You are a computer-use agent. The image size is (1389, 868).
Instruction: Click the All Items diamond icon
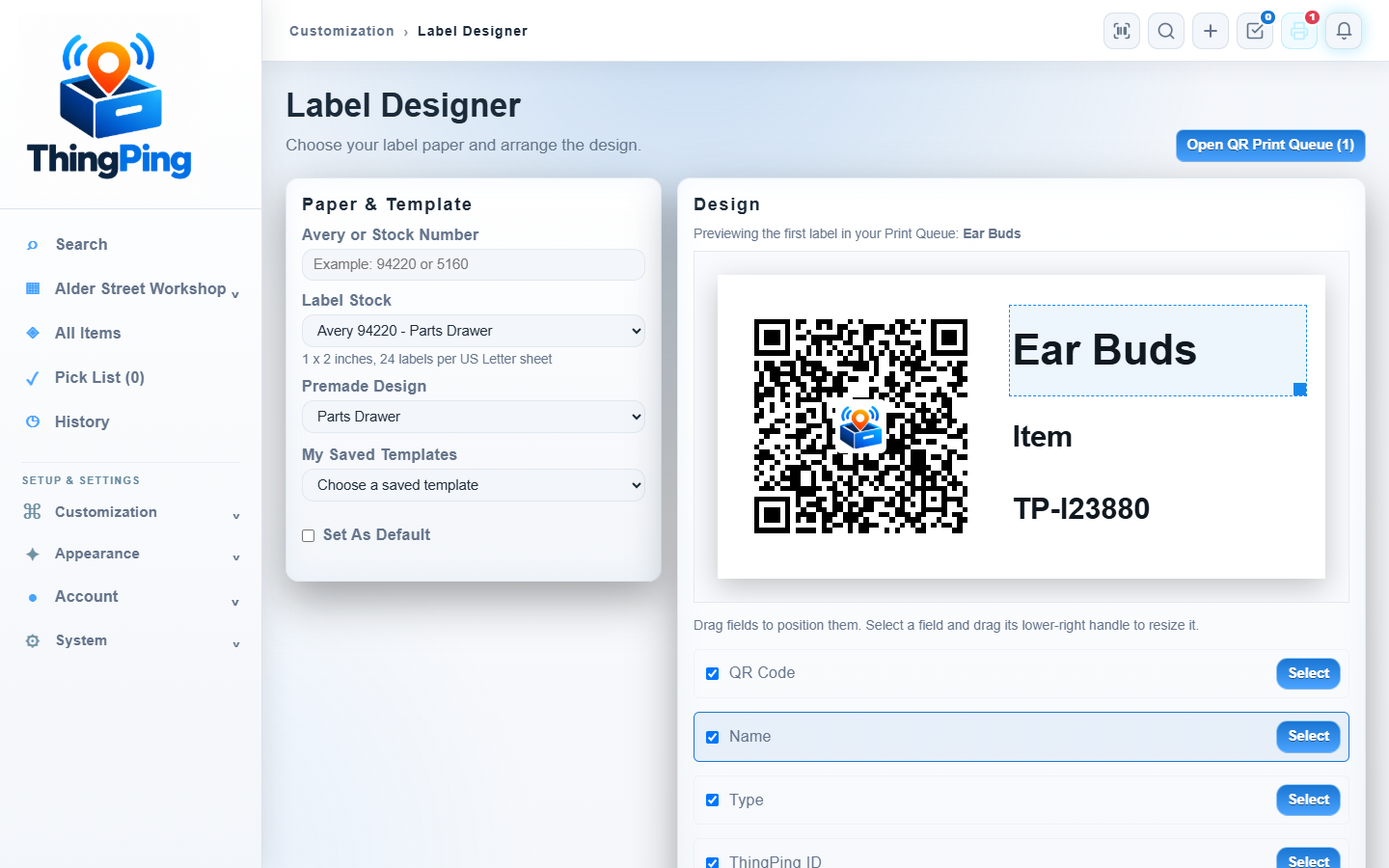click(33, 333)
